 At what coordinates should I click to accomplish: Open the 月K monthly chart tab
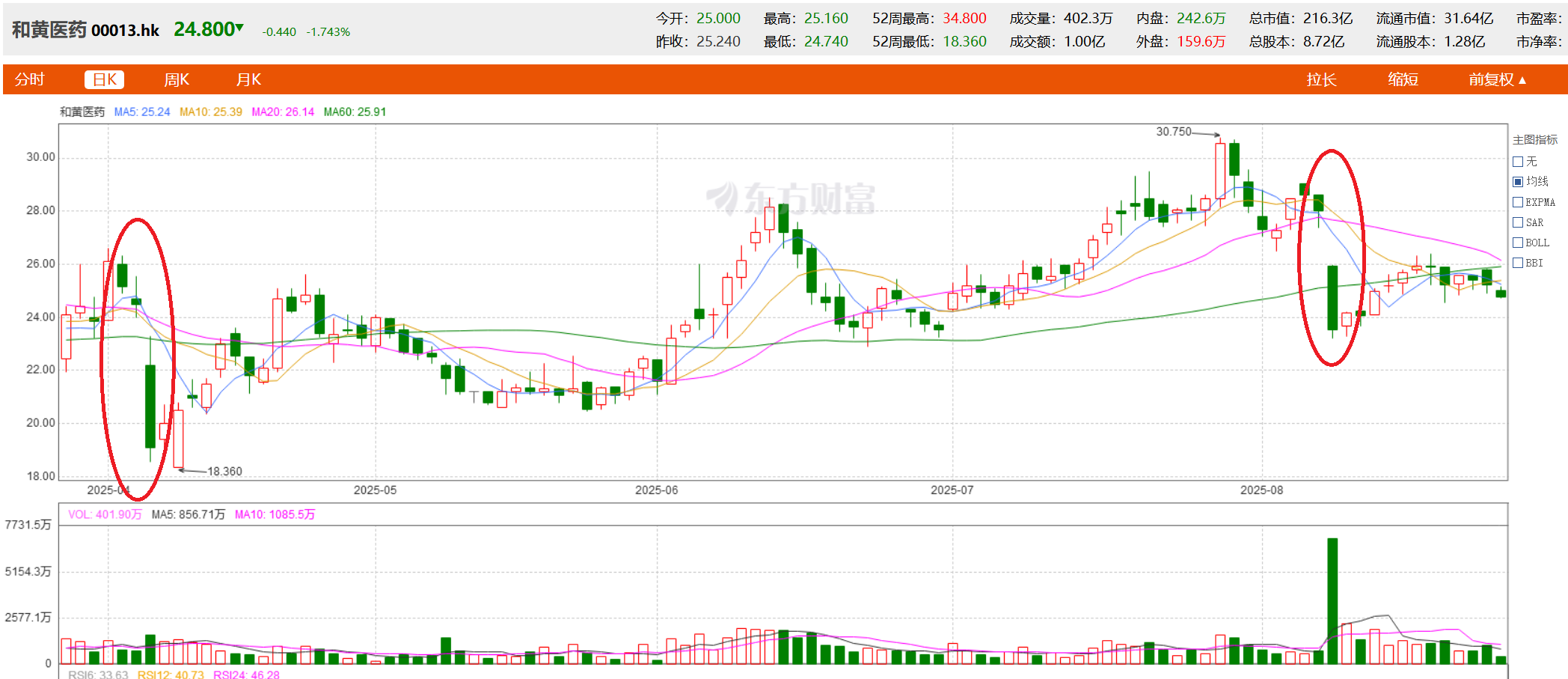click(248, 79)
